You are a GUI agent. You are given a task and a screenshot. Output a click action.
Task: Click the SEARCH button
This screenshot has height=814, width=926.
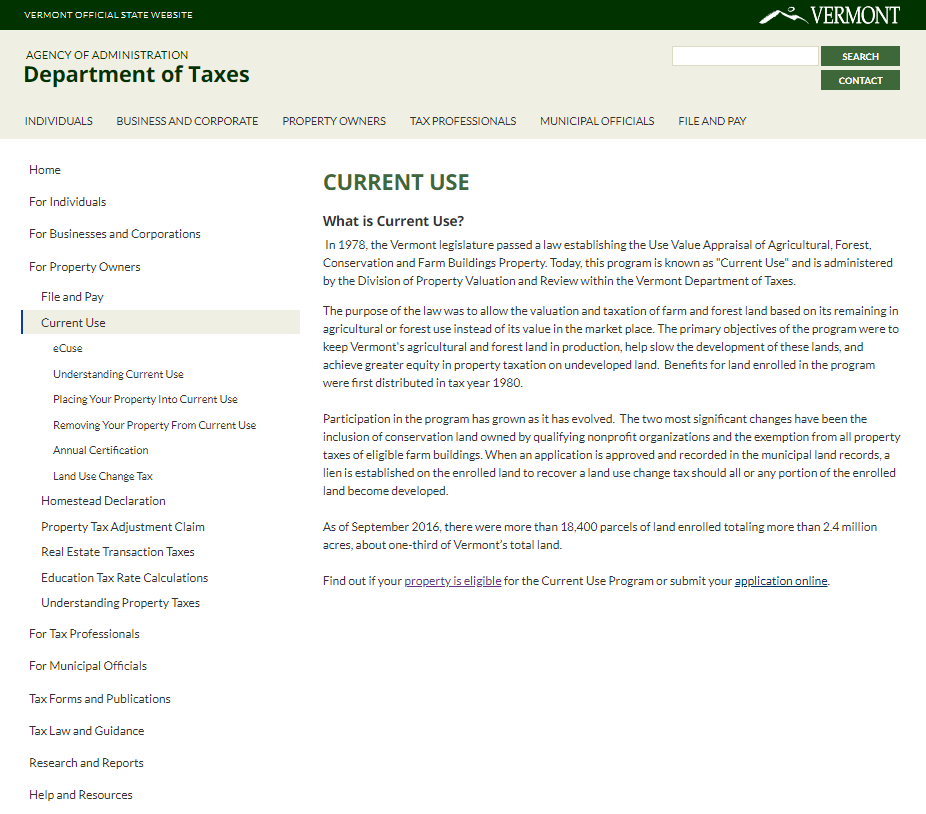click(x=860, y=56)
